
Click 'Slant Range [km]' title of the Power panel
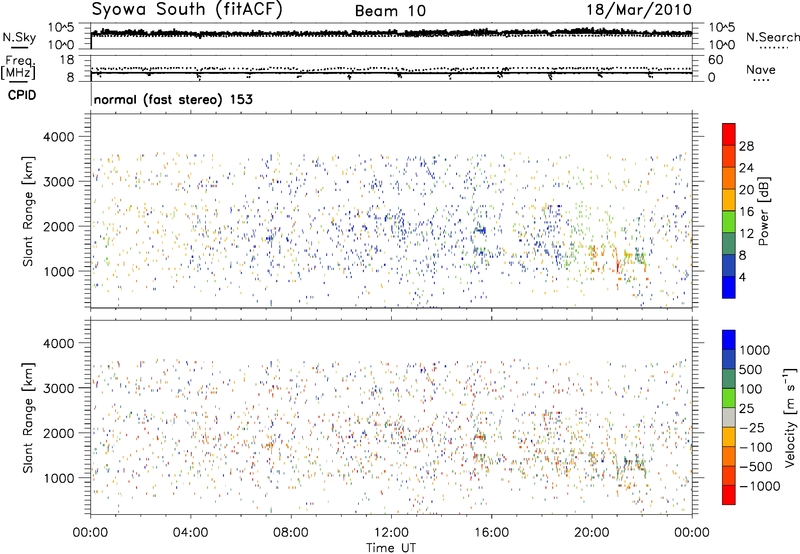28,211
